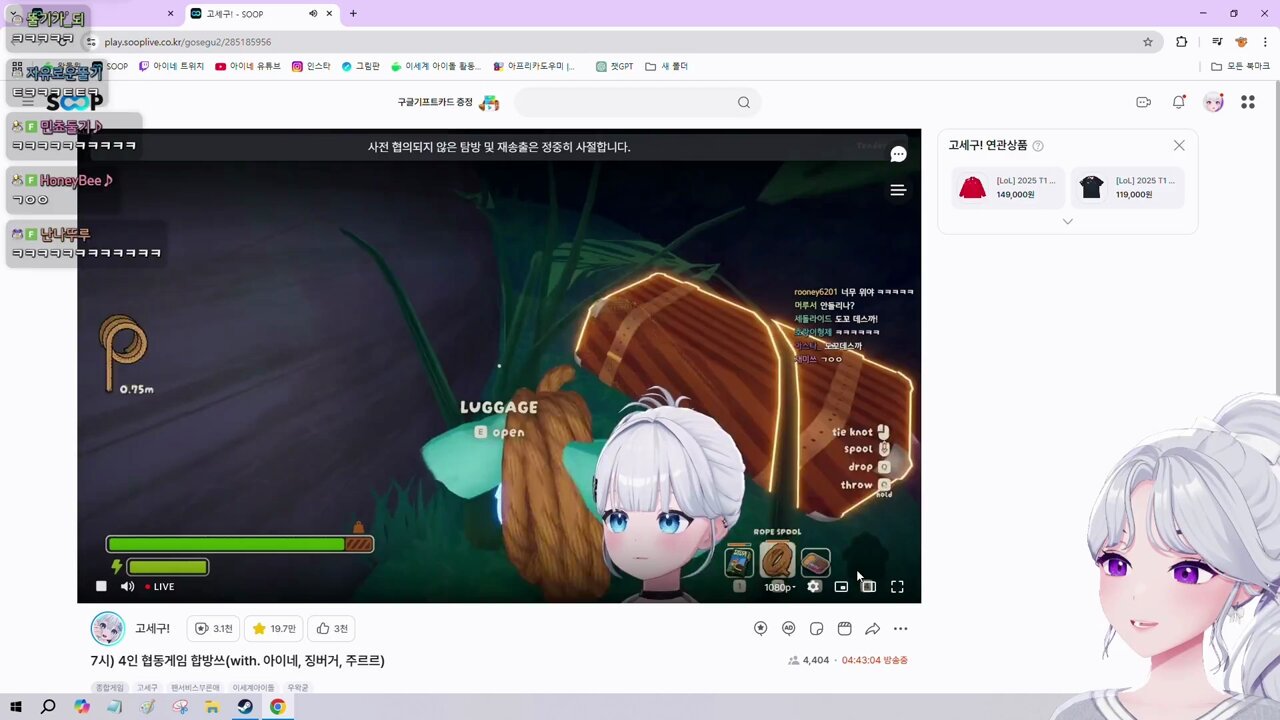Open Paint app from taskbar

(147, 707)
